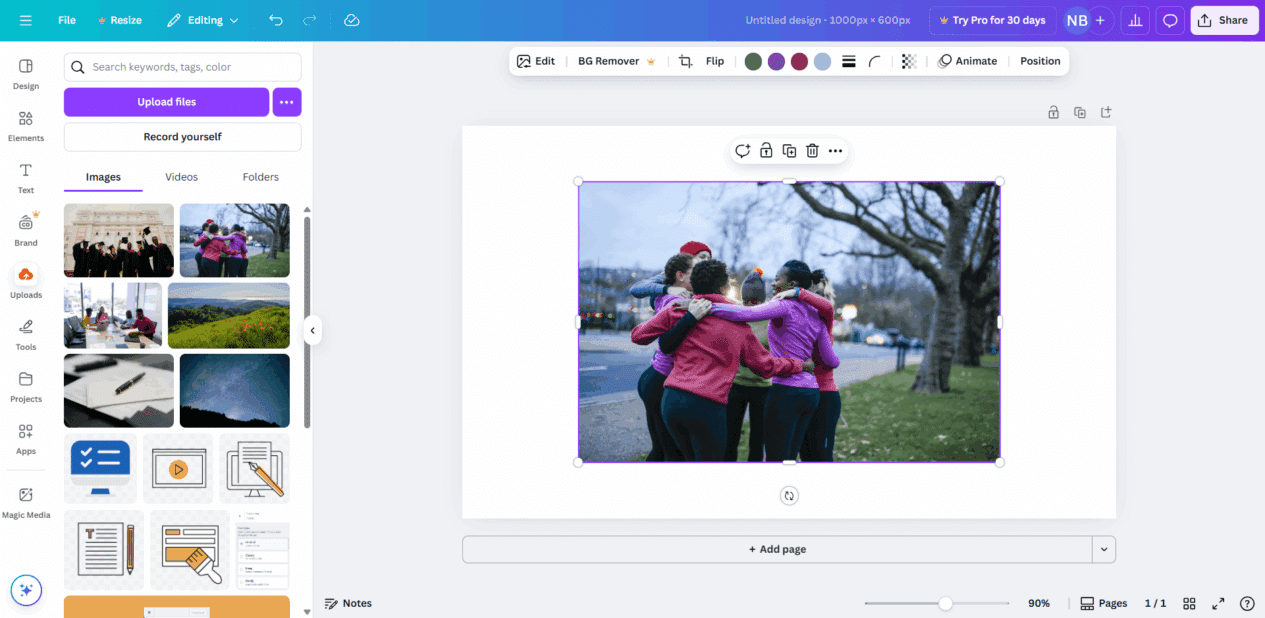
Task: Click Try Pro for 30 days
Action: tap(992, 20)
